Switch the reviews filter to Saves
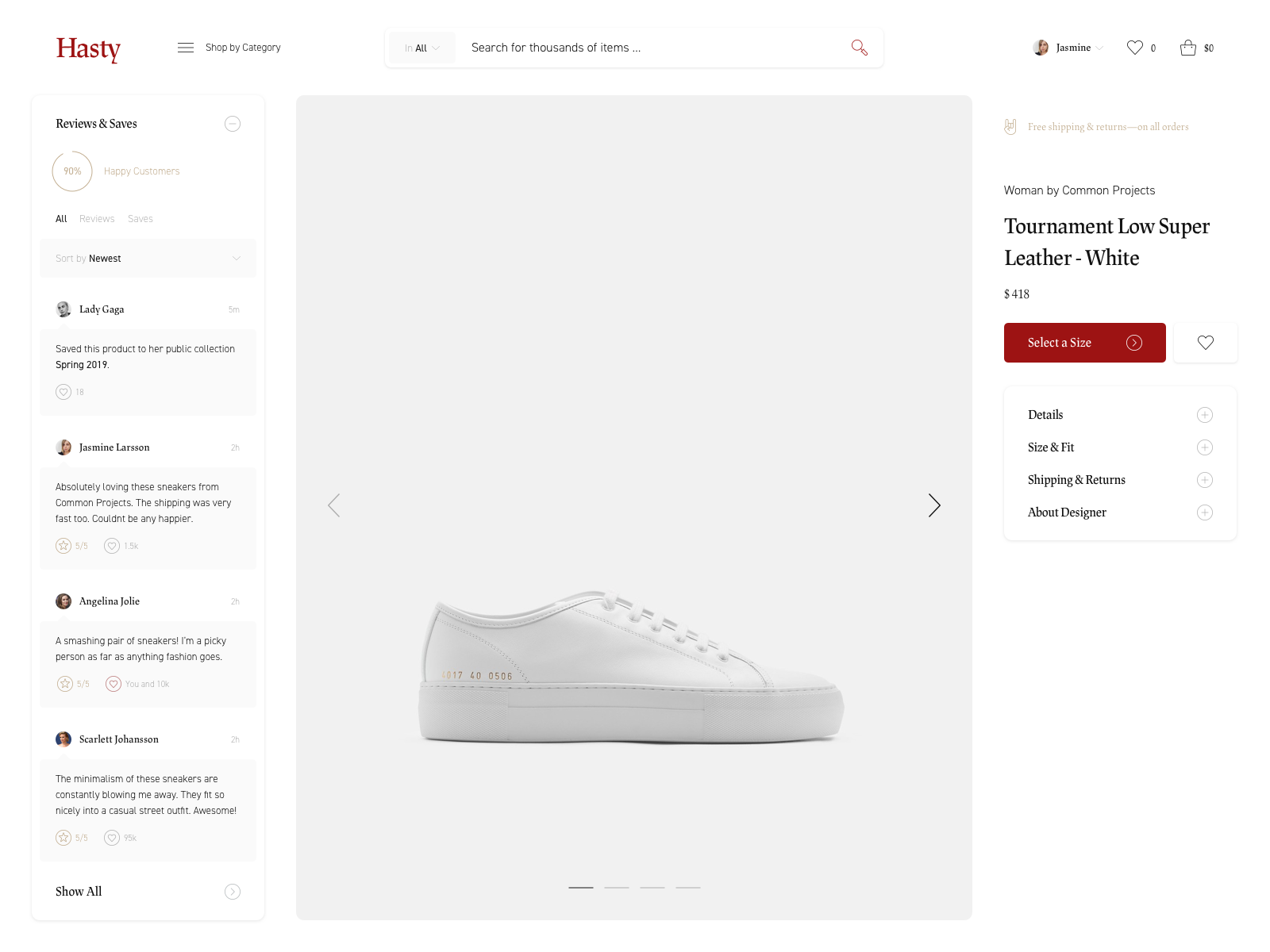The image size is (1270, 952). pyautogui.click(x=140, y=218)
